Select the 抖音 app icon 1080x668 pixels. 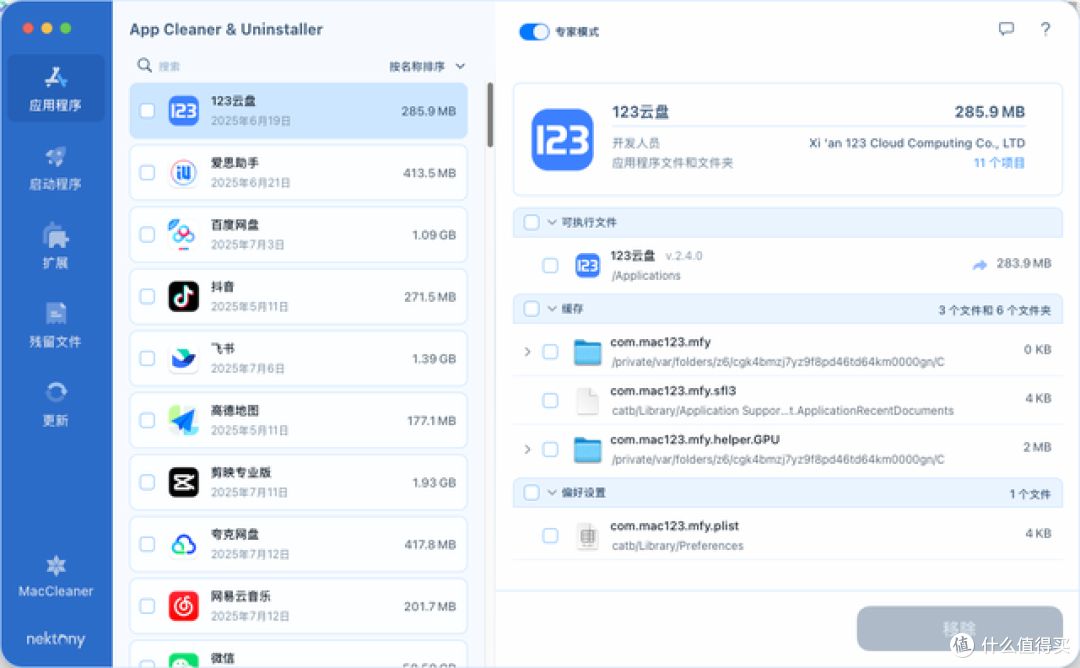pyautogui.click(x=184, y=297)
